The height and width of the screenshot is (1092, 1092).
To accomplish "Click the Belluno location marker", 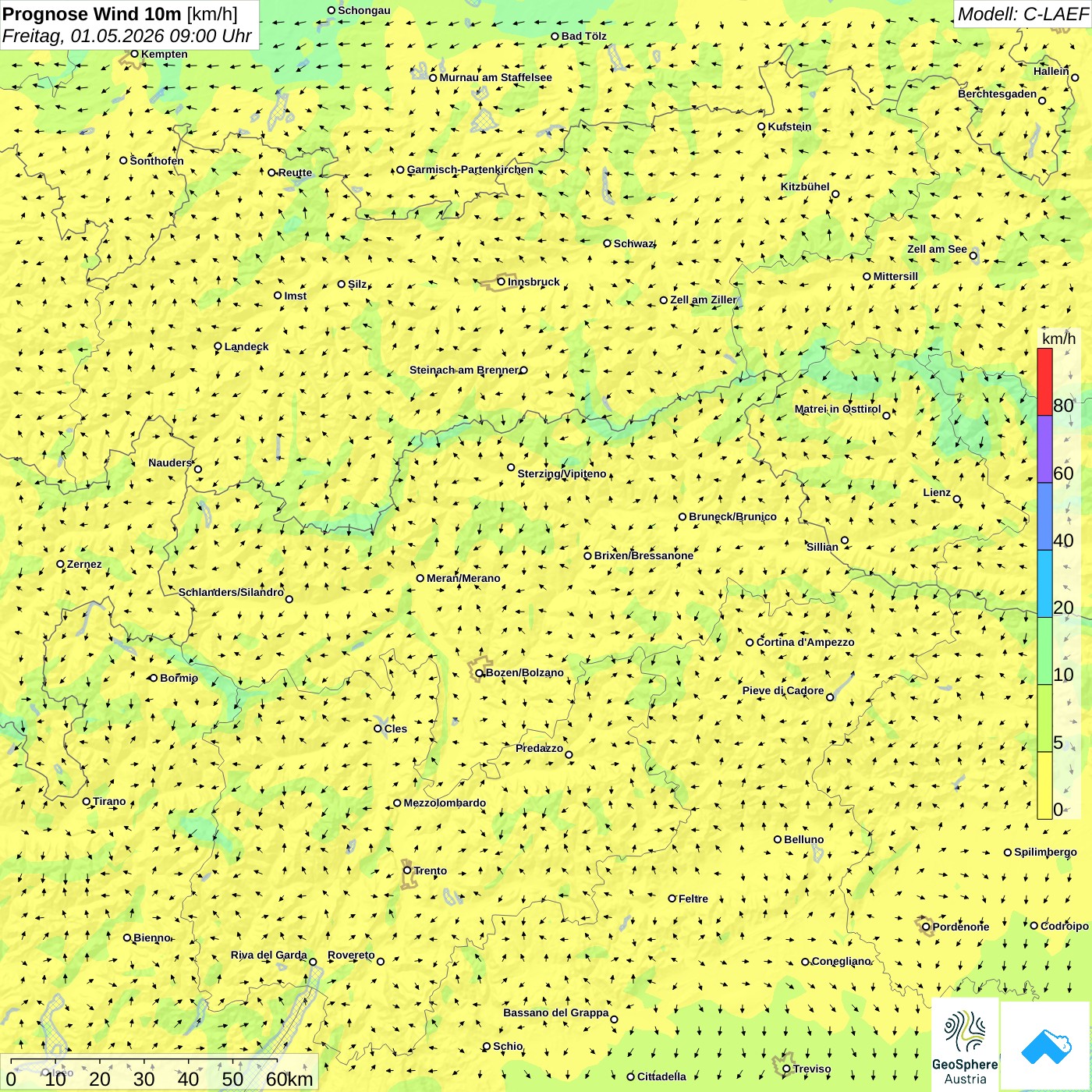I will 778,839.
